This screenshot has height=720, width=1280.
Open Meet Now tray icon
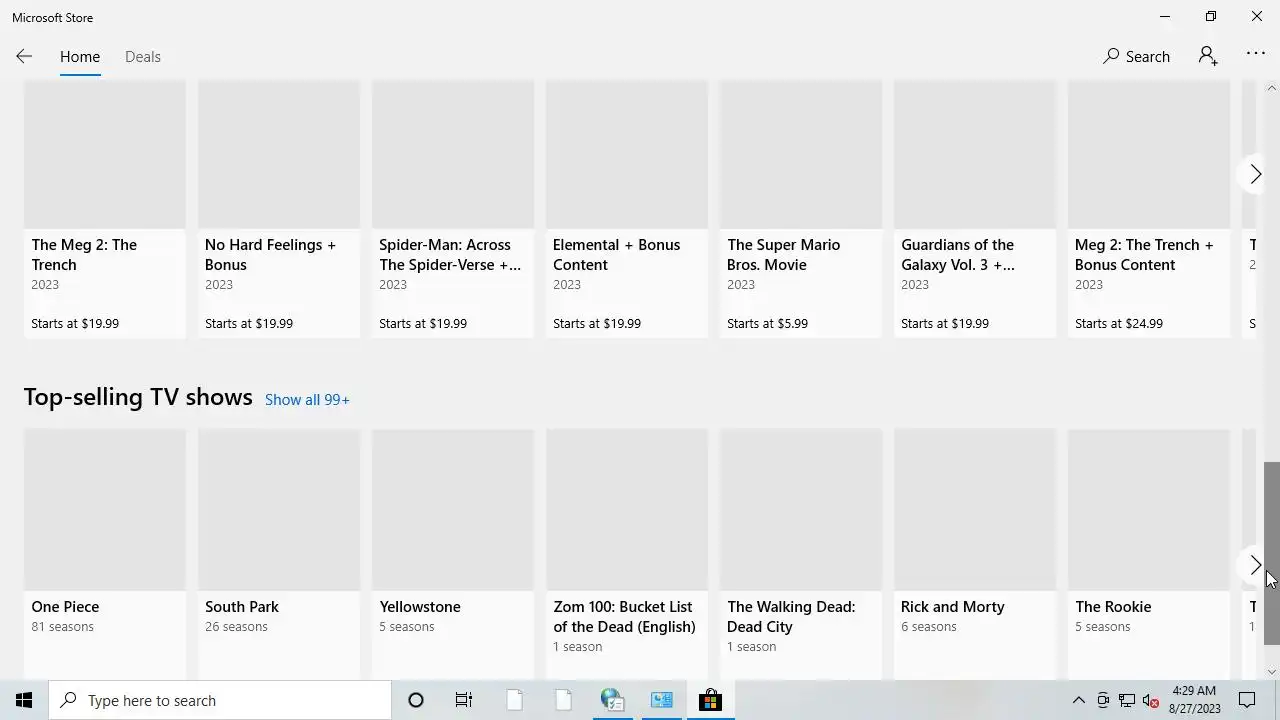[1103, 700]
